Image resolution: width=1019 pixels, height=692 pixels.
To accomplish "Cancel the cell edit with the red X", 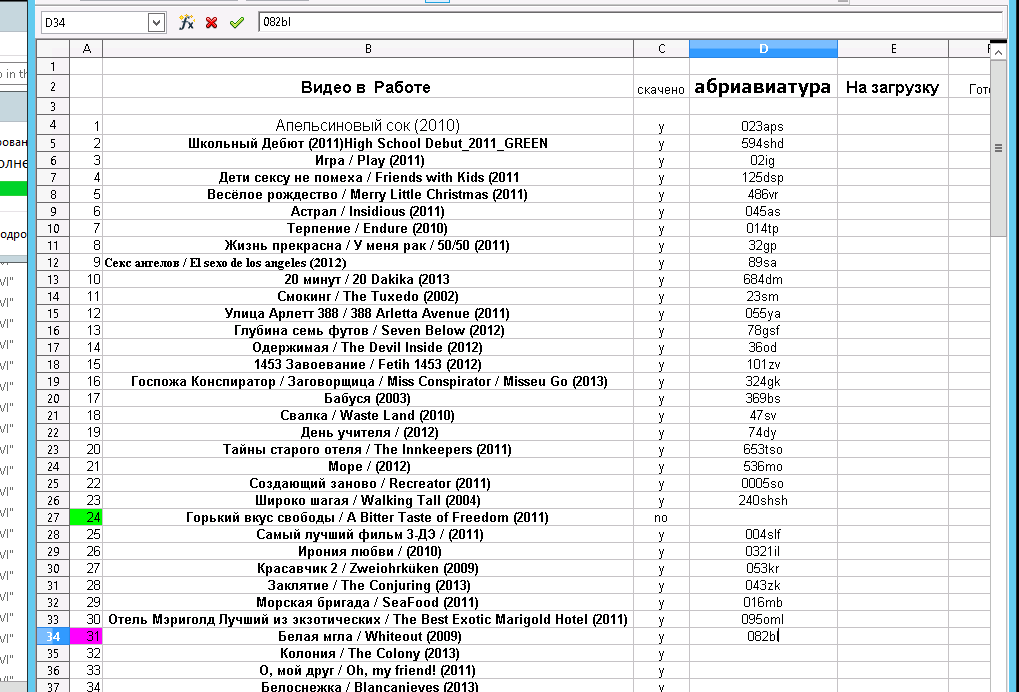I will point(211,23).
